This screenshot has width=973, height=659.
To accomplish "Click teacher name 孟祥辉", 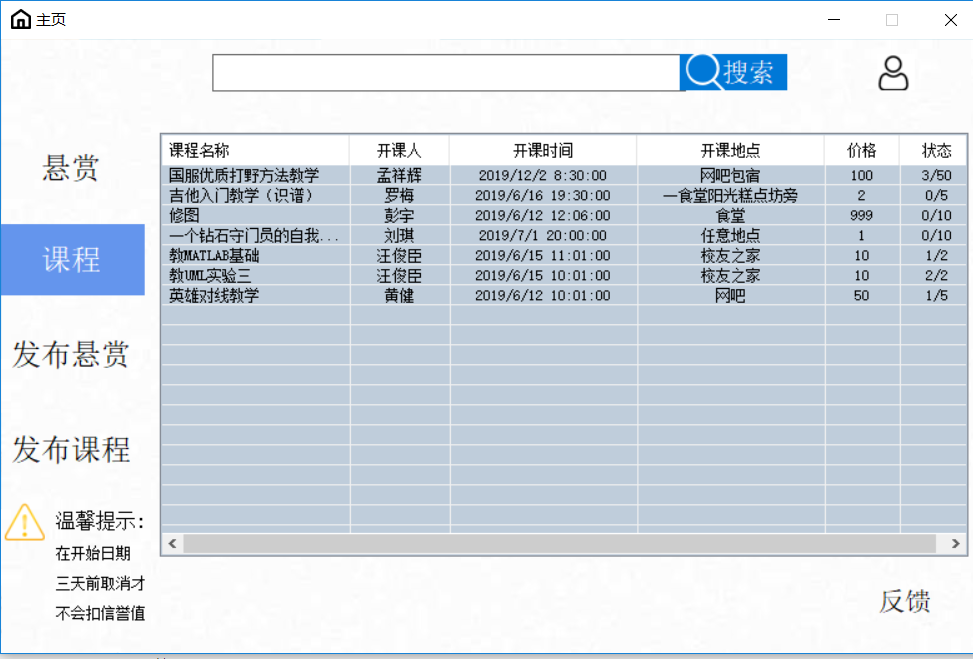I will 399,176.
